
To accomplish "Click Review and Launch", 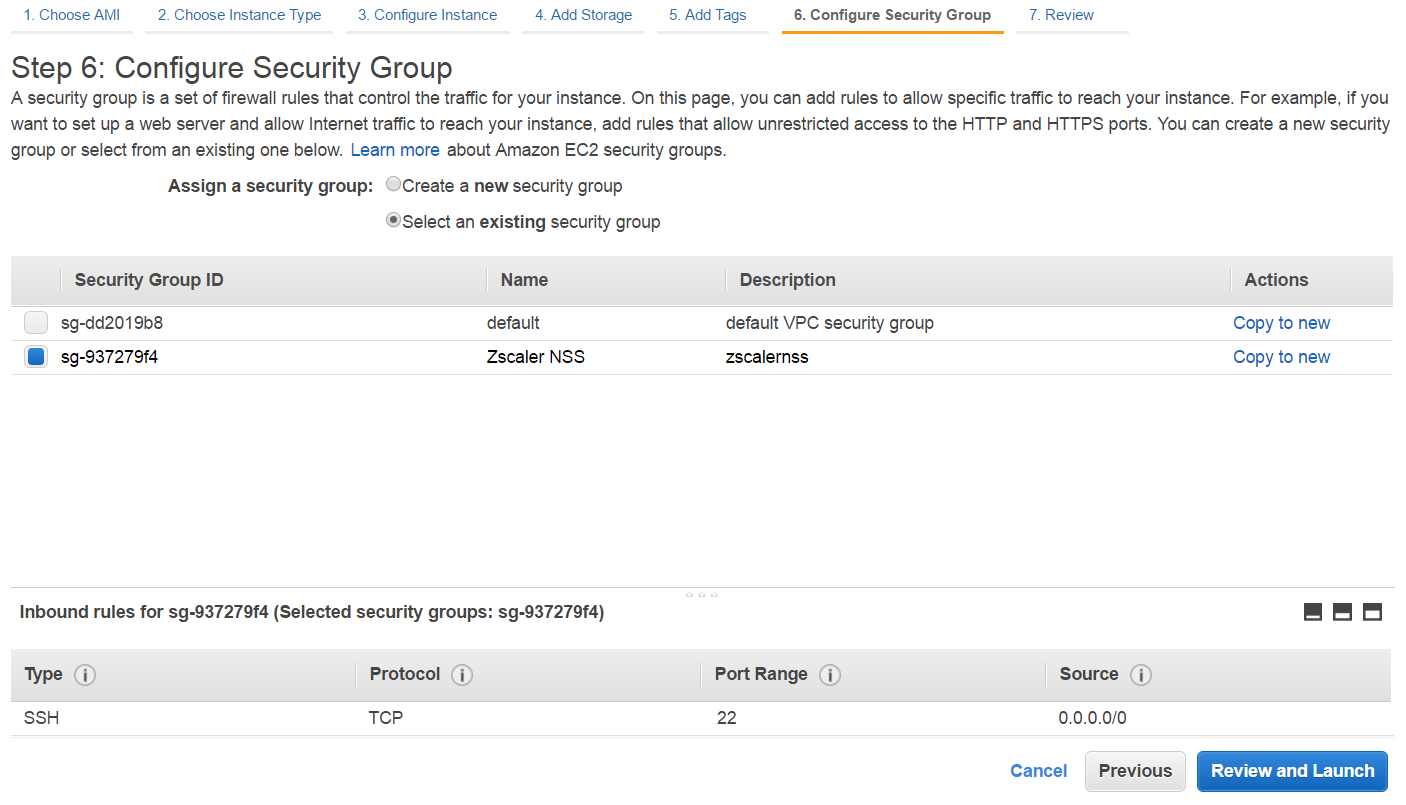I will pyautogui.click(x=1292, y=771).
